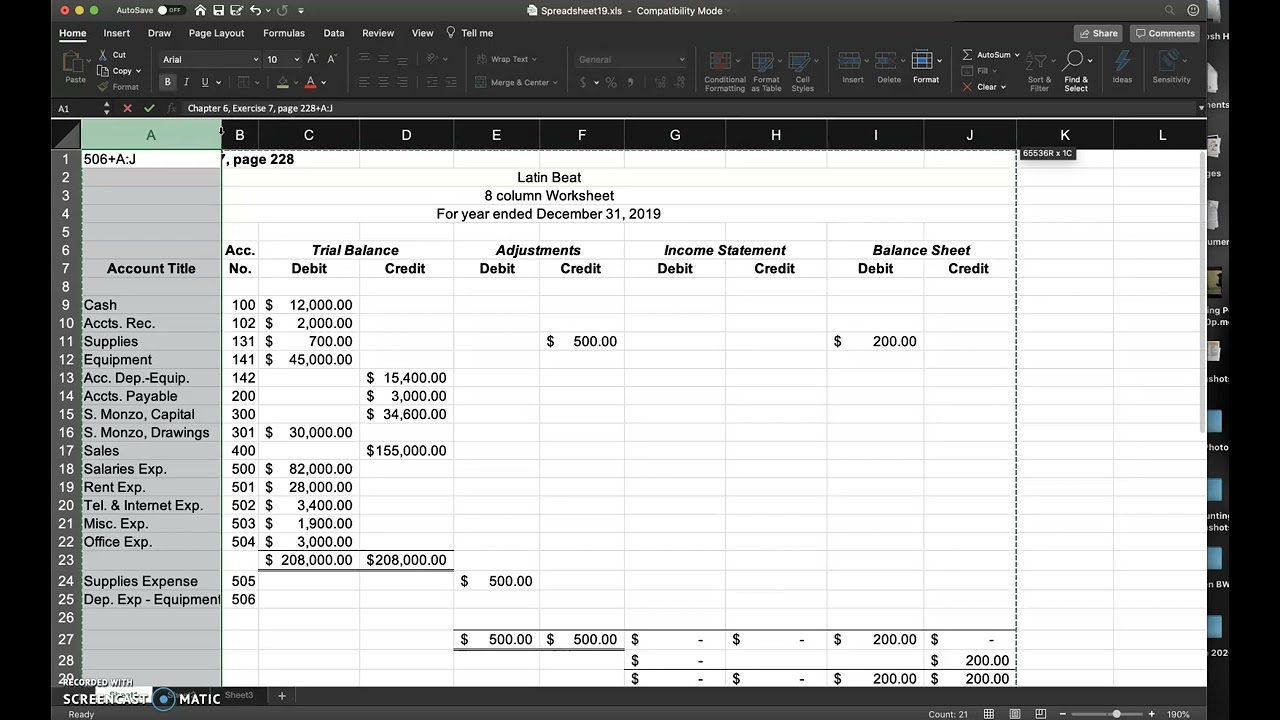Click the Delete cells icon
The width and height of the screenshot is (1280, 720).
[888, 62]
